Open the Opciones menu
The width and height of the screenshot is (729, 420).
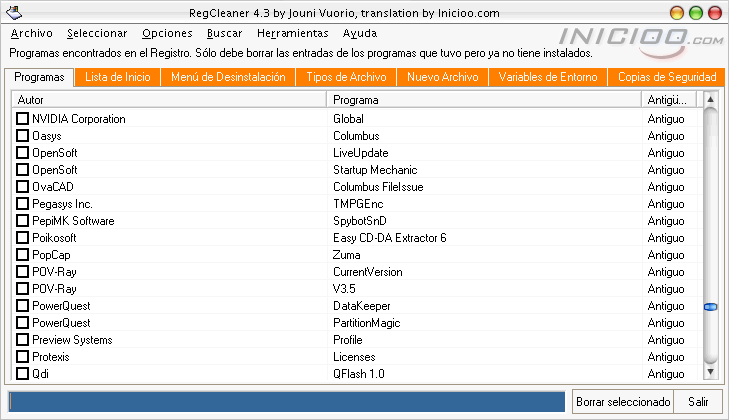click(x=167, y=33)
